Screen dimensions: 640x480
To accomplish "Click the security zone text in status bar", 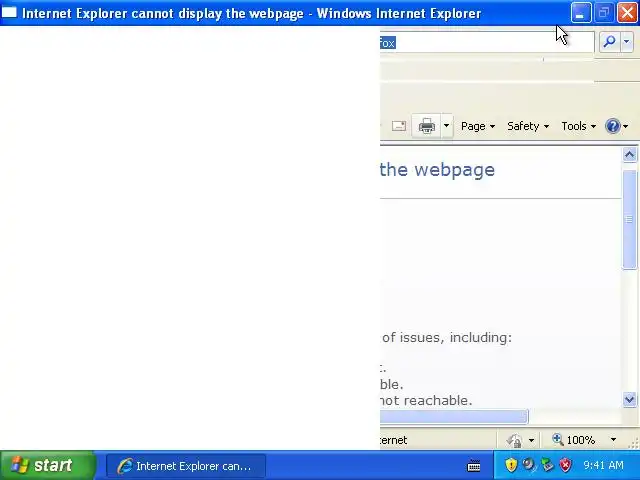I will point(393,440).
